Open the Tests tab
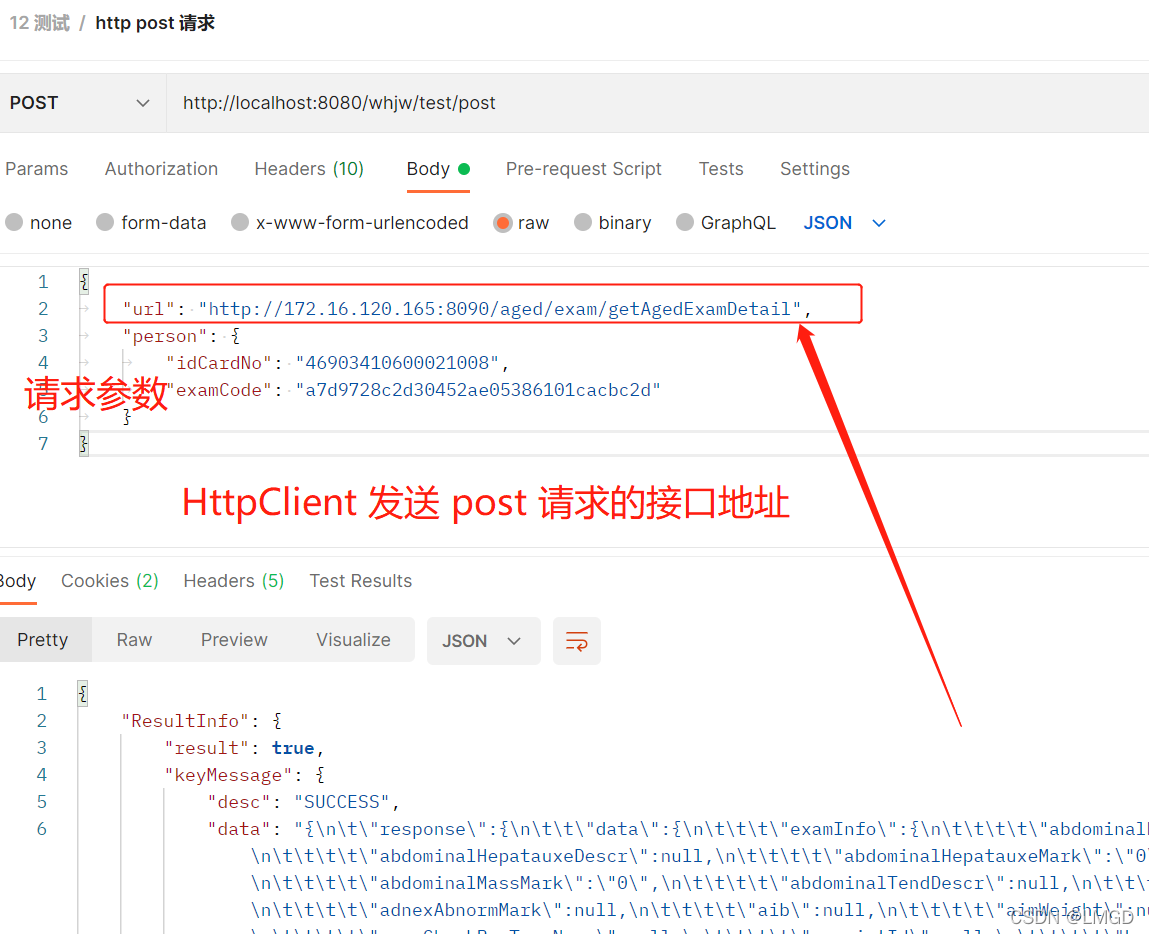 pyautogui.click(x=721, y=169)
